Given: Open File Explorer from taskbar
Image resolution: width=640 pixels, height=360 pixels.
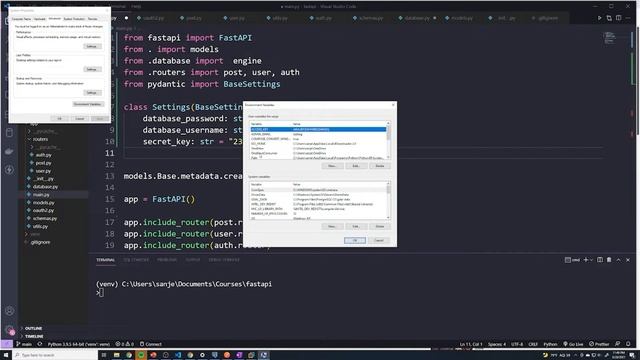Looking at the screenshot, I should point(116,355).
